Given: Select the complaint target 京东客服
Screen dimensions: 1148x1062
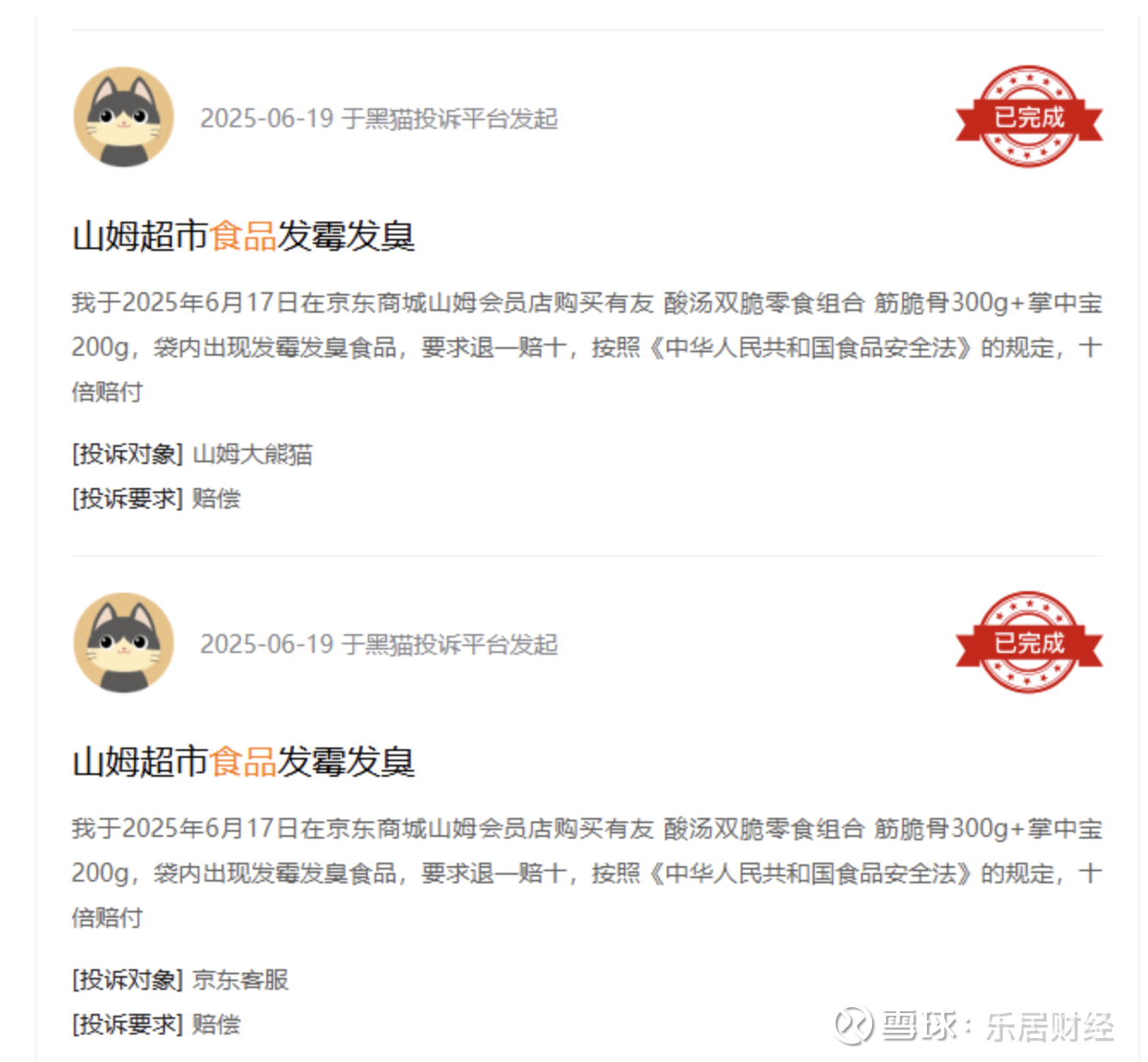Looking at the screenshot, I should click(241, 980).
